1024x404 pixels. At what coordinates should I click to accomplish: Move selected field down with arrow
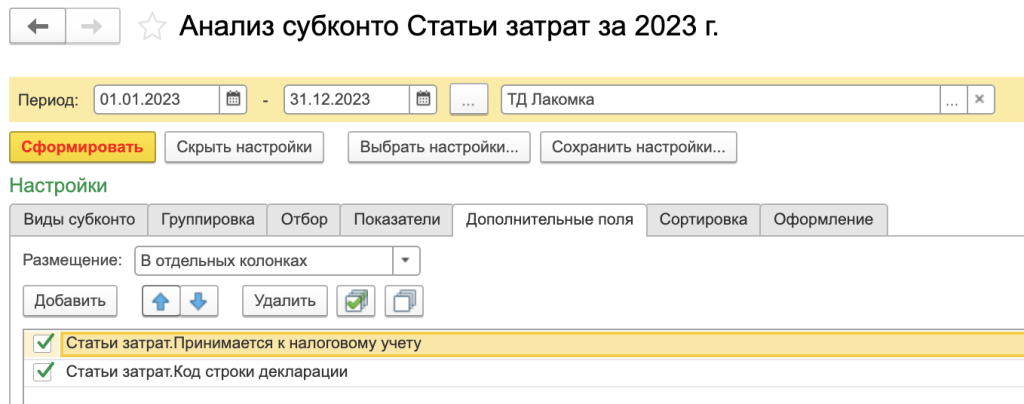click(197, 299)
